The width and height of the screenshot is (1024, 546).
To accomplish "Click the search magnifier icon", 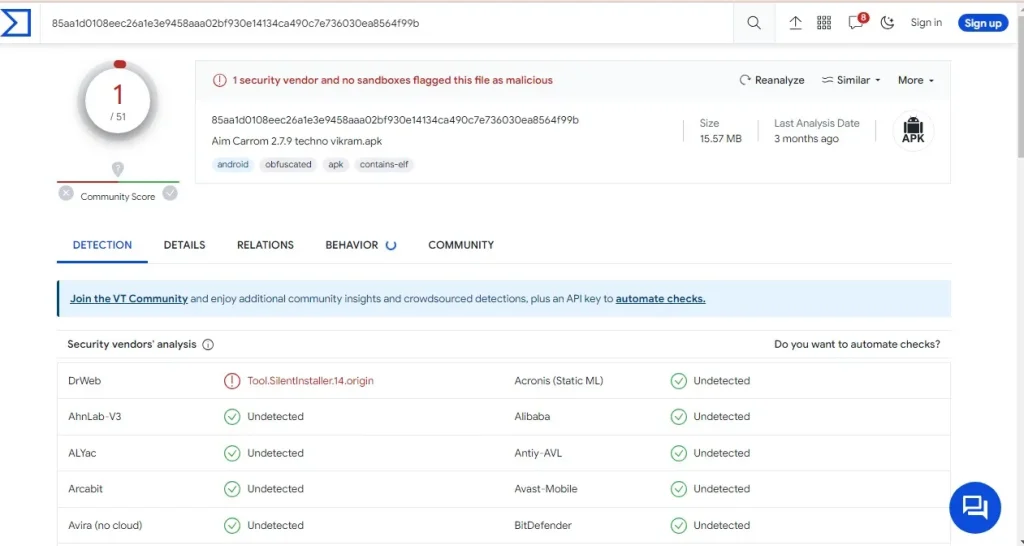I will (x=754, y=23).
